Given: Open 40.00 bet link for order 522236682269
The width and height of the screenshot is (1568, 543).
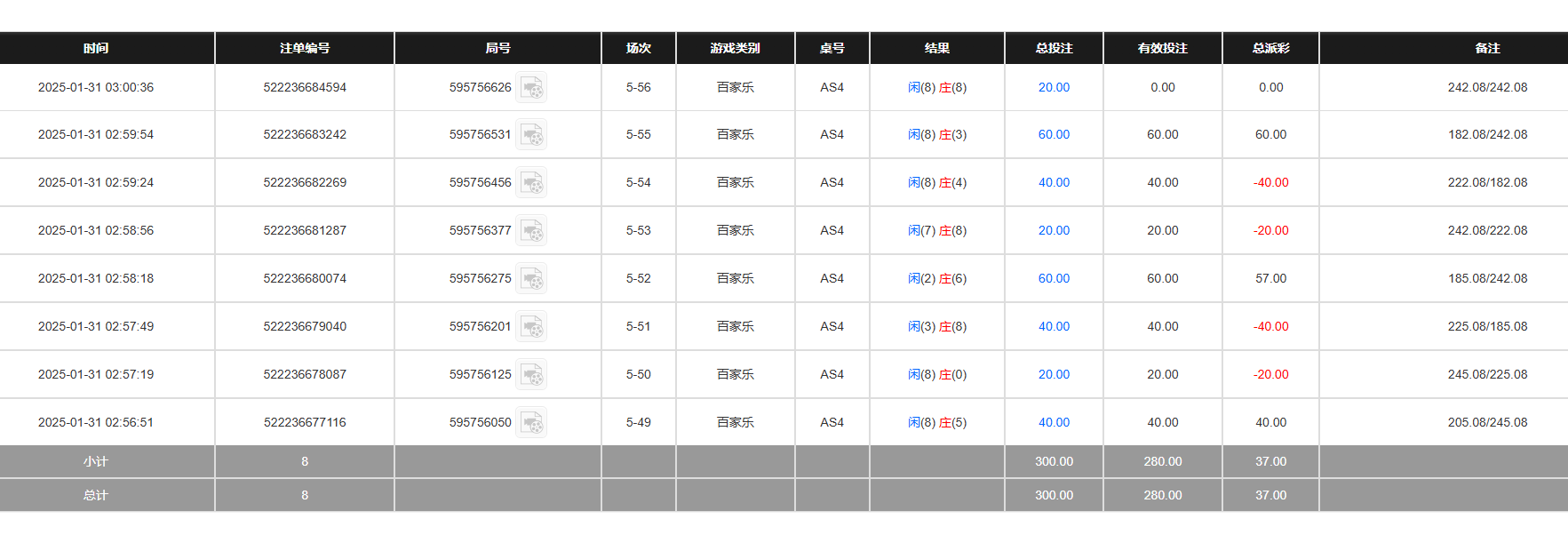Looking at the screenshot, I should coord(1054,182).
